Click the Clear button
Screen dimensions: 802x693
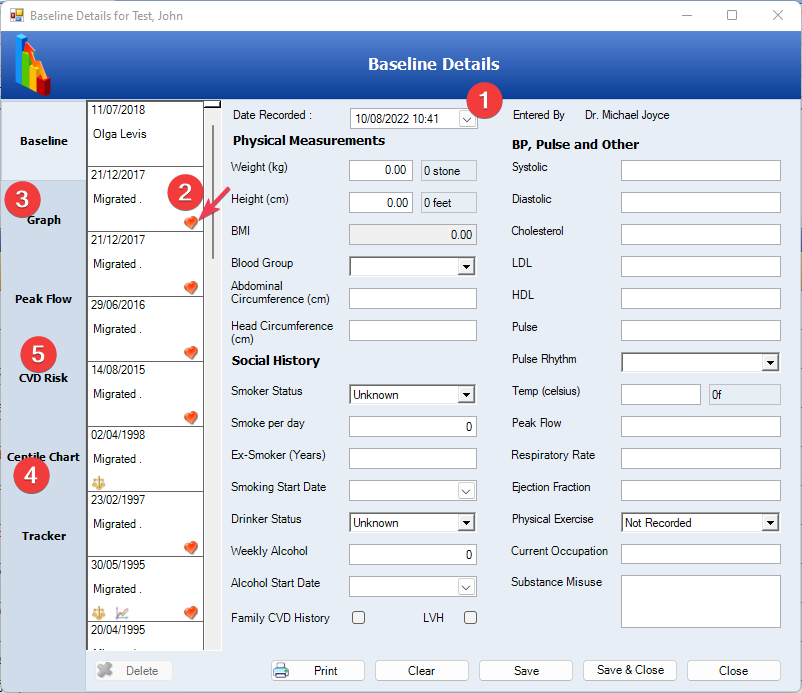[x=421, y=671]
